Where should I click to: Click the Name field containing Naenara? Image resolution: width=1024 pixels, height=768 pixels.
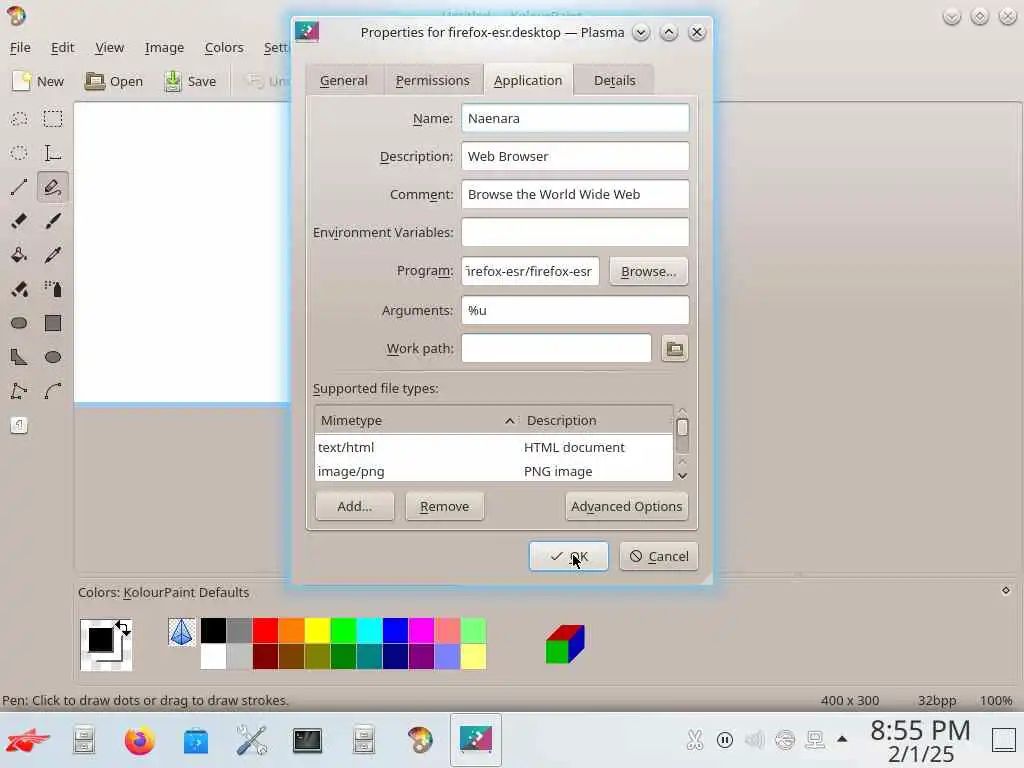(575, 118)
